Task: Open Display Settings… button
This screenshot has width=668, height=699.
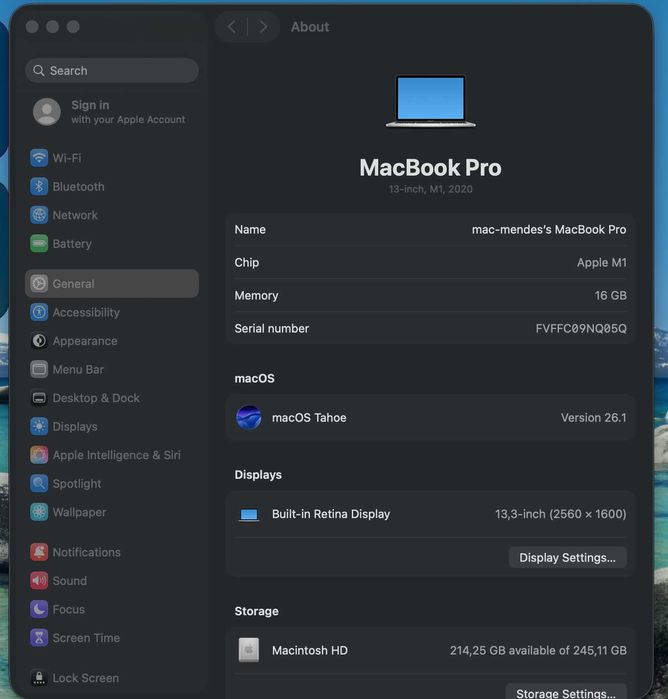Action: pyautogui.click(x=567, y=557)
